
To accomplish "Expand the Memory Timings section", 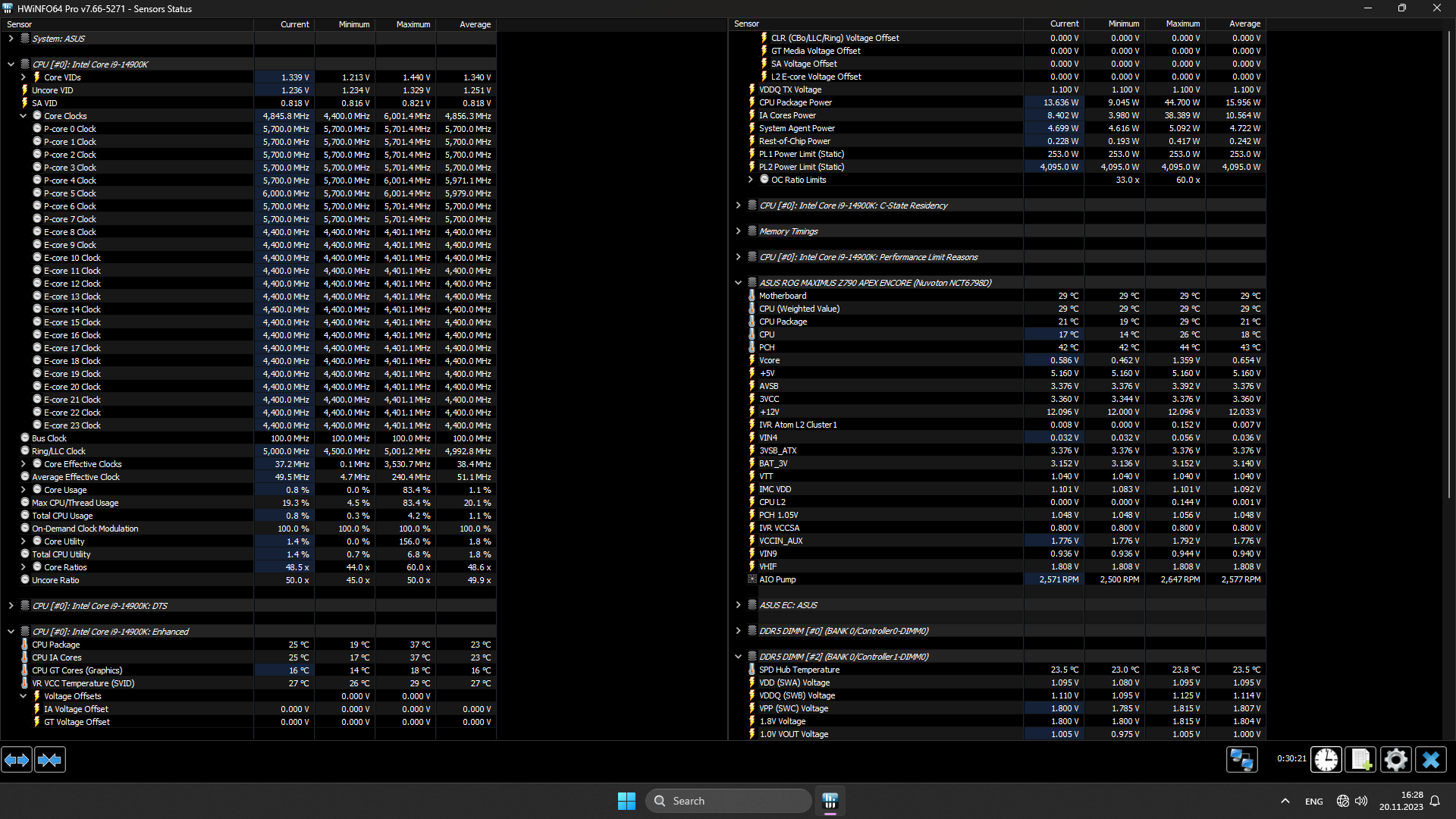I will (x=738, y=231).
